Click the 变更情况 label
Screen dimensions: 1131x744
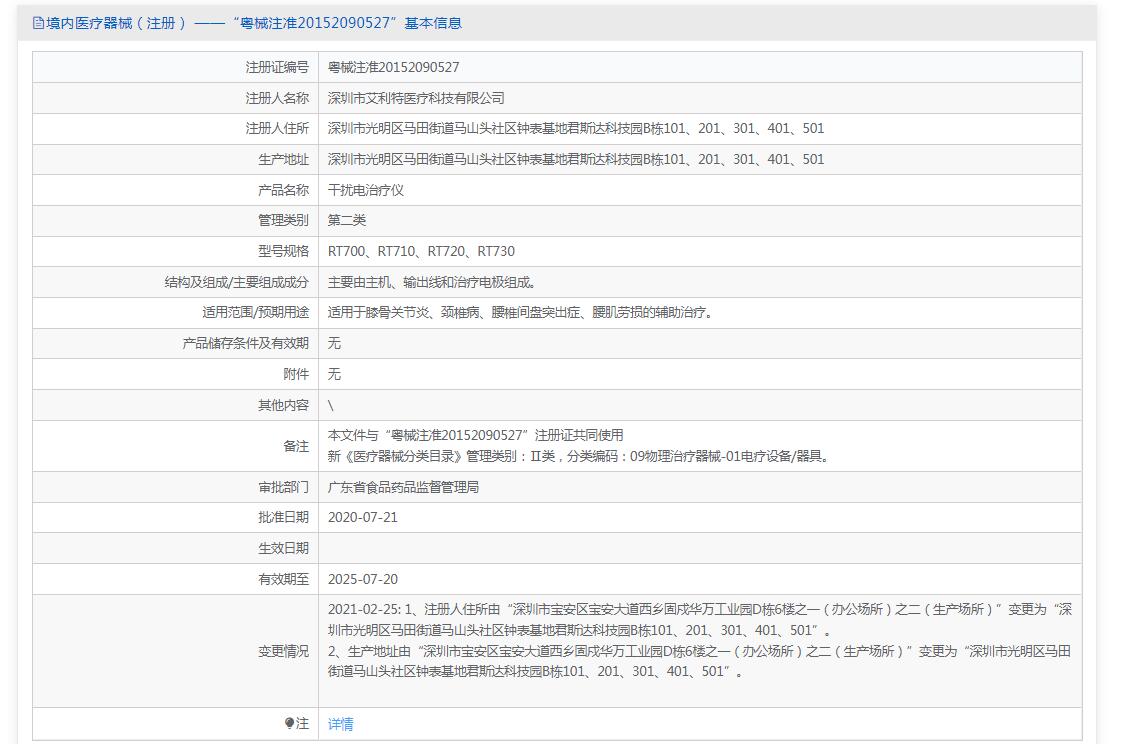point(283,651)
